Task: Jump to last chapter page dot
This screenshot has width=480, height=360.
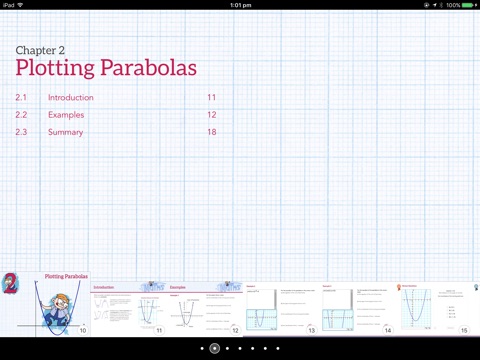Action: tap(278, 348)
